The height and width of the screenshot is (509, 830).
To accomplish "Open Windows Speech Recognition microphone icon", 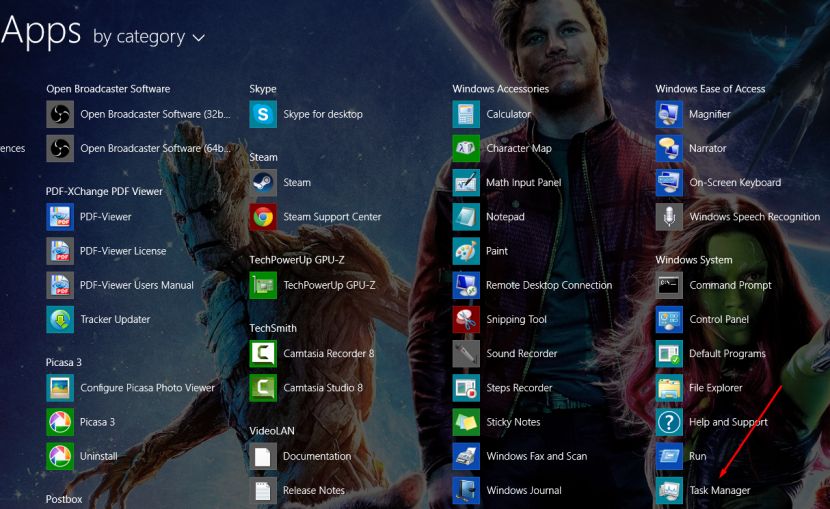I will [669, 216].
